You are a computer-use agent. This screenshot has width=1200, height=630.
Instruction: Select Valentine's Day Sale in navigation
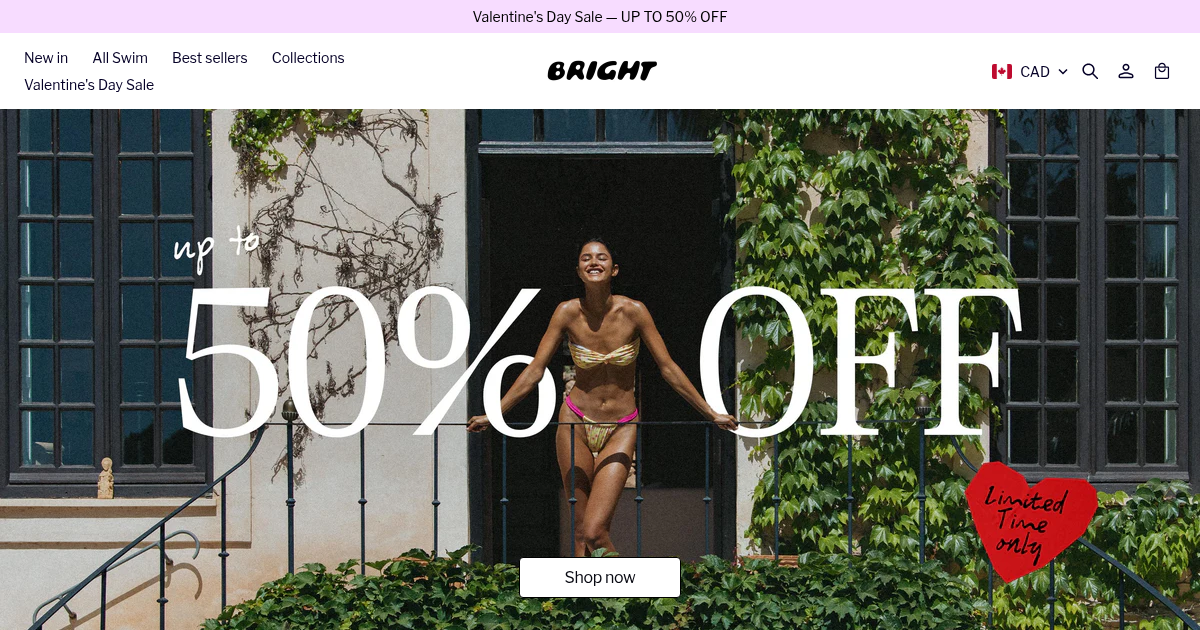pyautogui.click(x=89, y=85)
